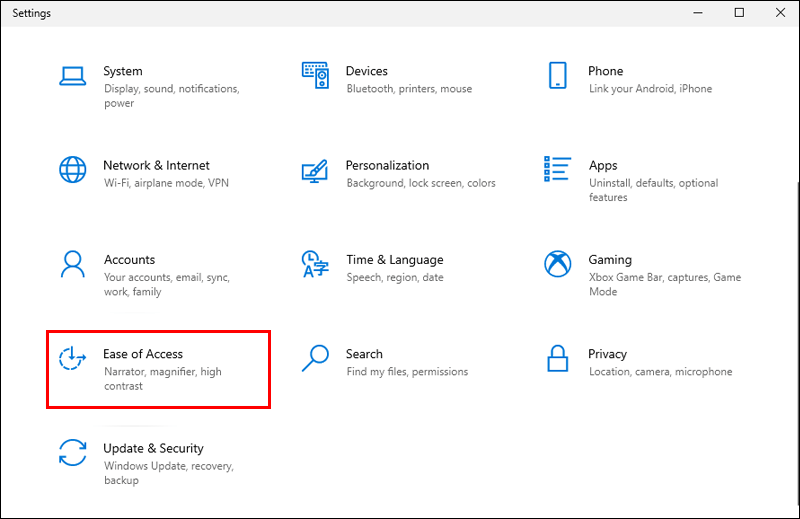Select the Accounts person icon
Screen dimensions: 800x519
[x=72, y=264]
